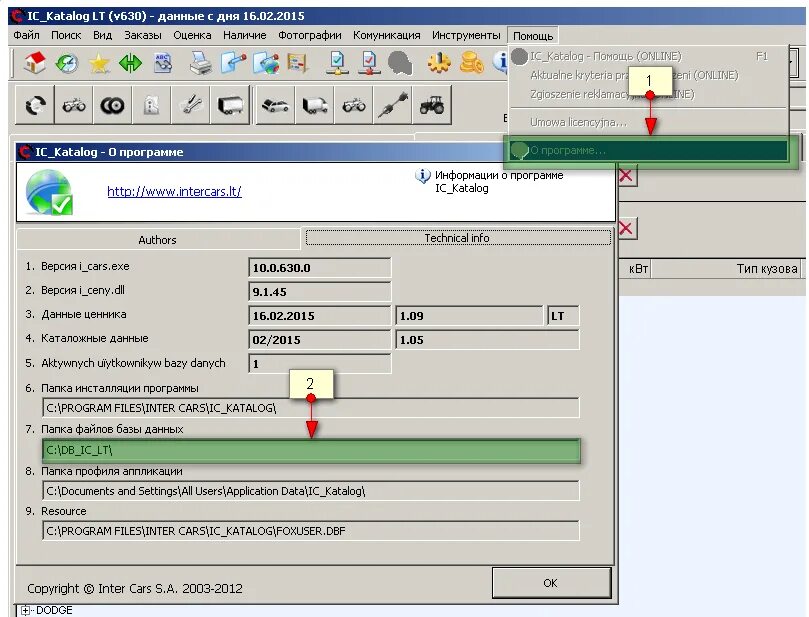Click the upper red X button
809x617 pixels.
pyautogui.click(x=626, y=176)
